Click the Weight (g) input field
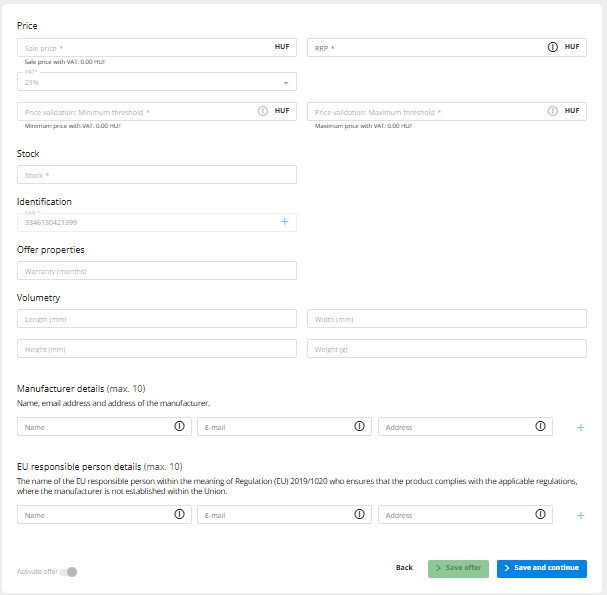Image resolution: width=607 pixels, height=595 pixels. [x=446, y=349]
